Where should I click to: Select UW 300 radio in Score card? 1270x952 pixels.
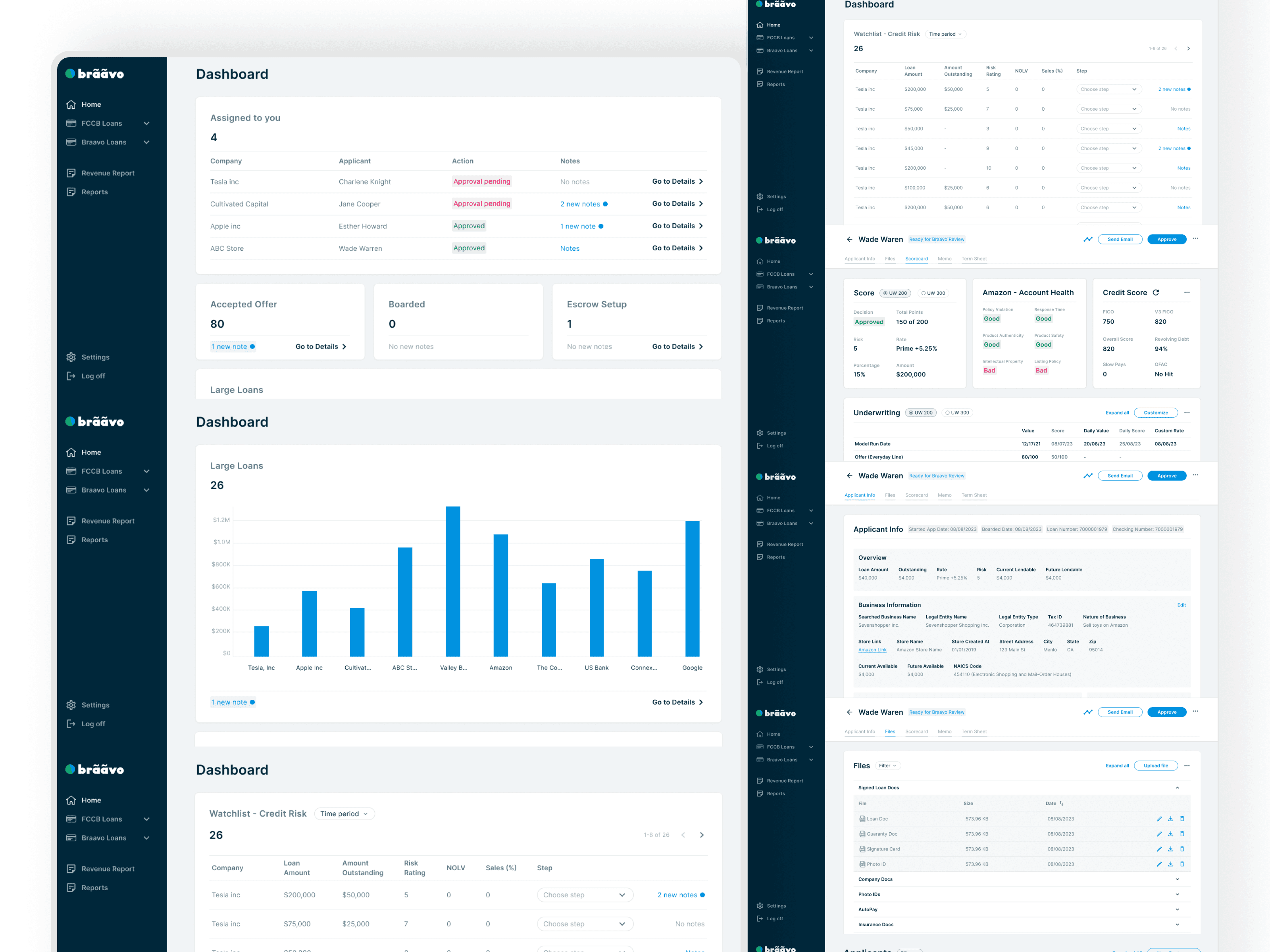coord(933,293)
